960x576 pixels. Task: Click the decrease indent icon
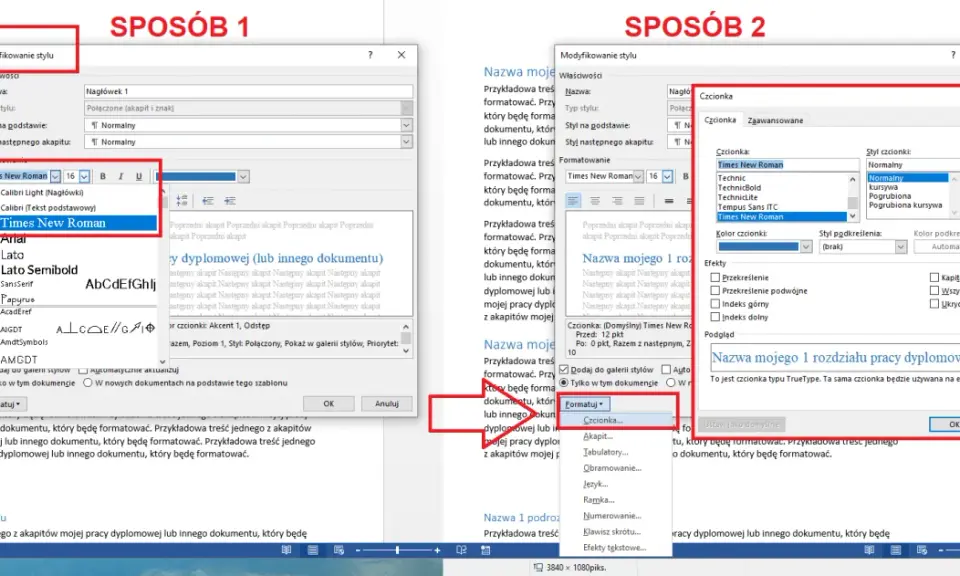tap(208, 200)
